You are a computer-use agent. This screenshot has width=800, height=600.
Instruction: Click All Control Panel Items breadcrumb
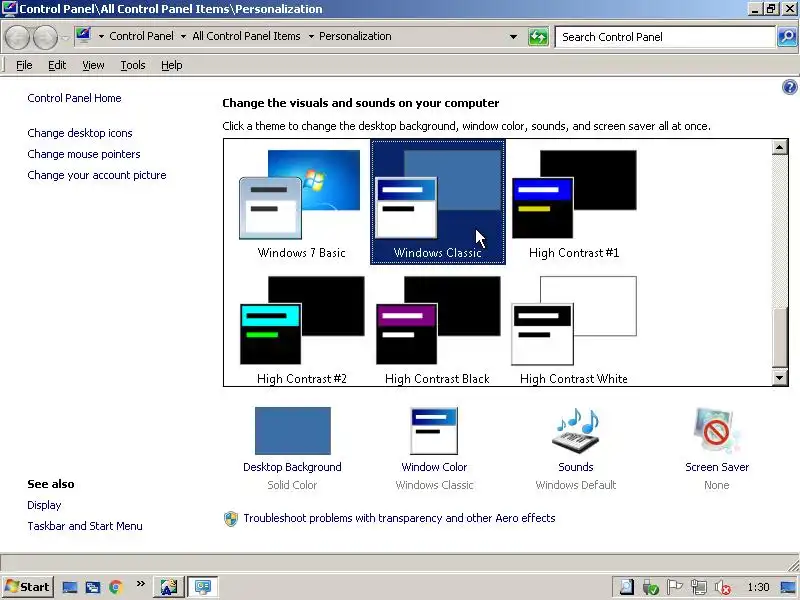246,36
